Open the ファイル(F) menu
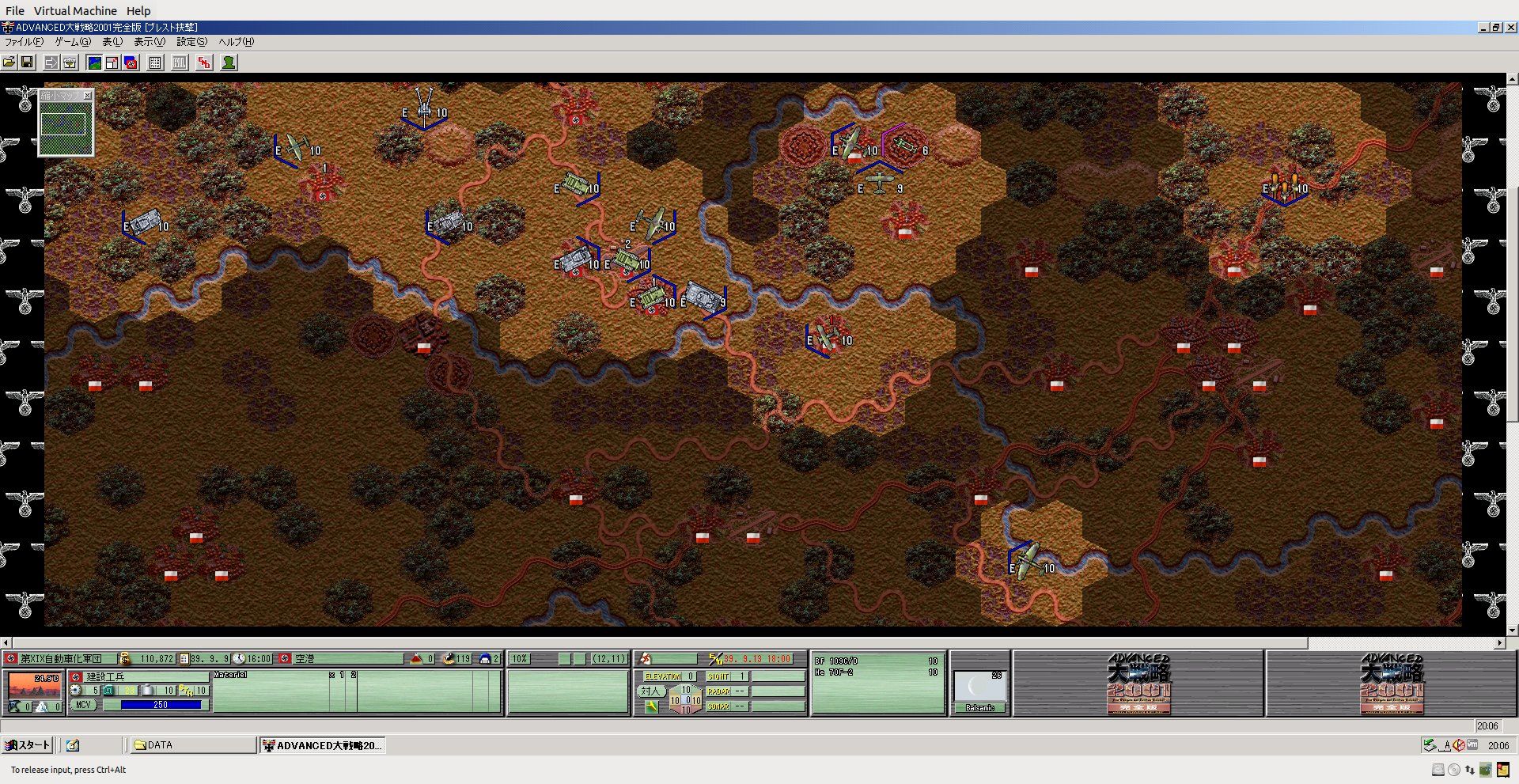1519x784 pixels. tap(24, 42)
